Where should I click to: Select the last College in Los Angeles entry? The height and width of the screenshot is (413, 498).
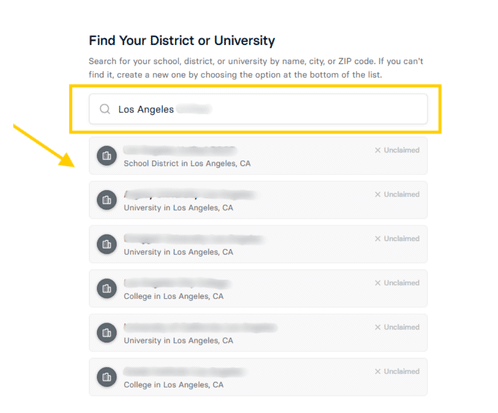[x=258, y=377]
